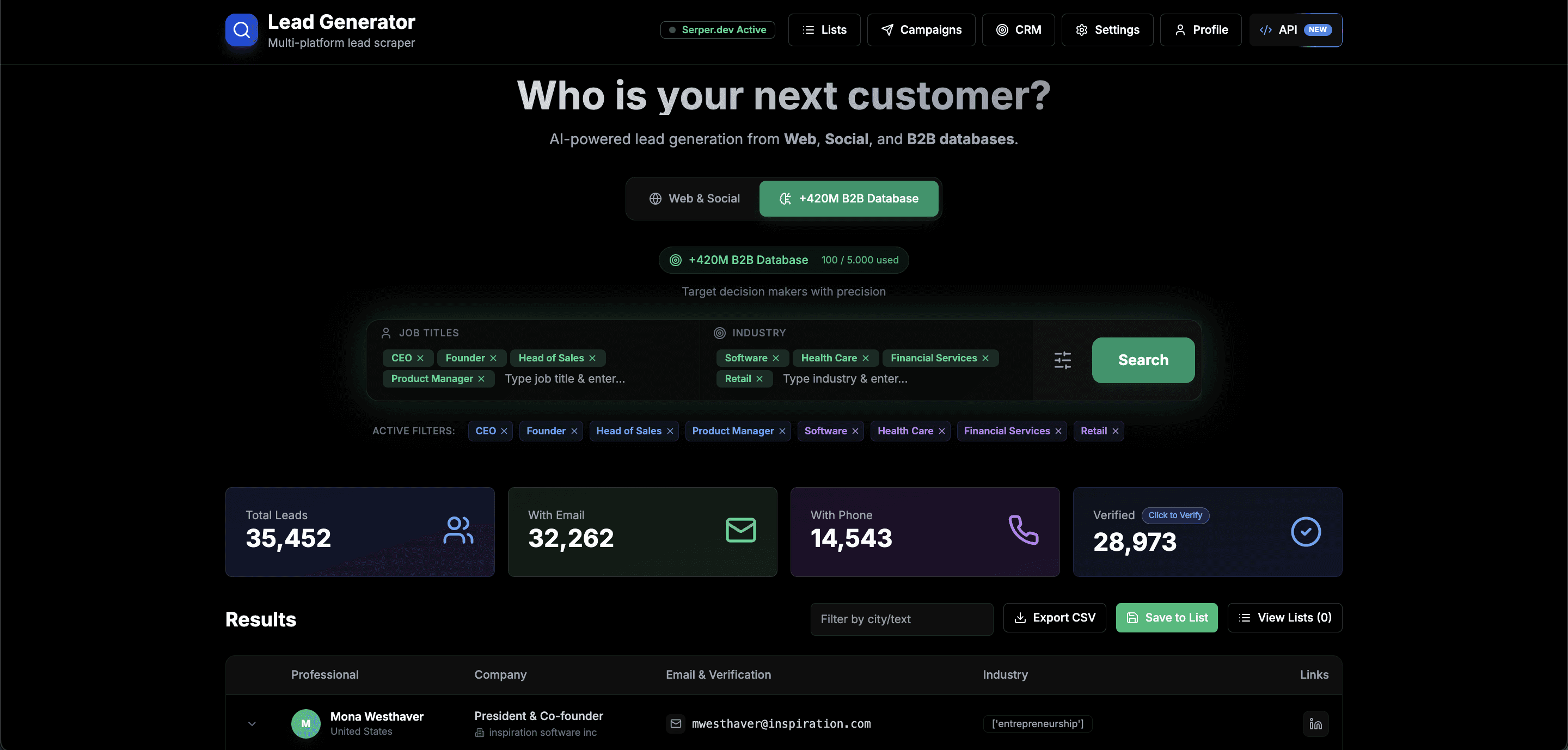Screen dimensions: 1568x750
Task: Remove Head of Sales active filter
Action: coord(670,431)
